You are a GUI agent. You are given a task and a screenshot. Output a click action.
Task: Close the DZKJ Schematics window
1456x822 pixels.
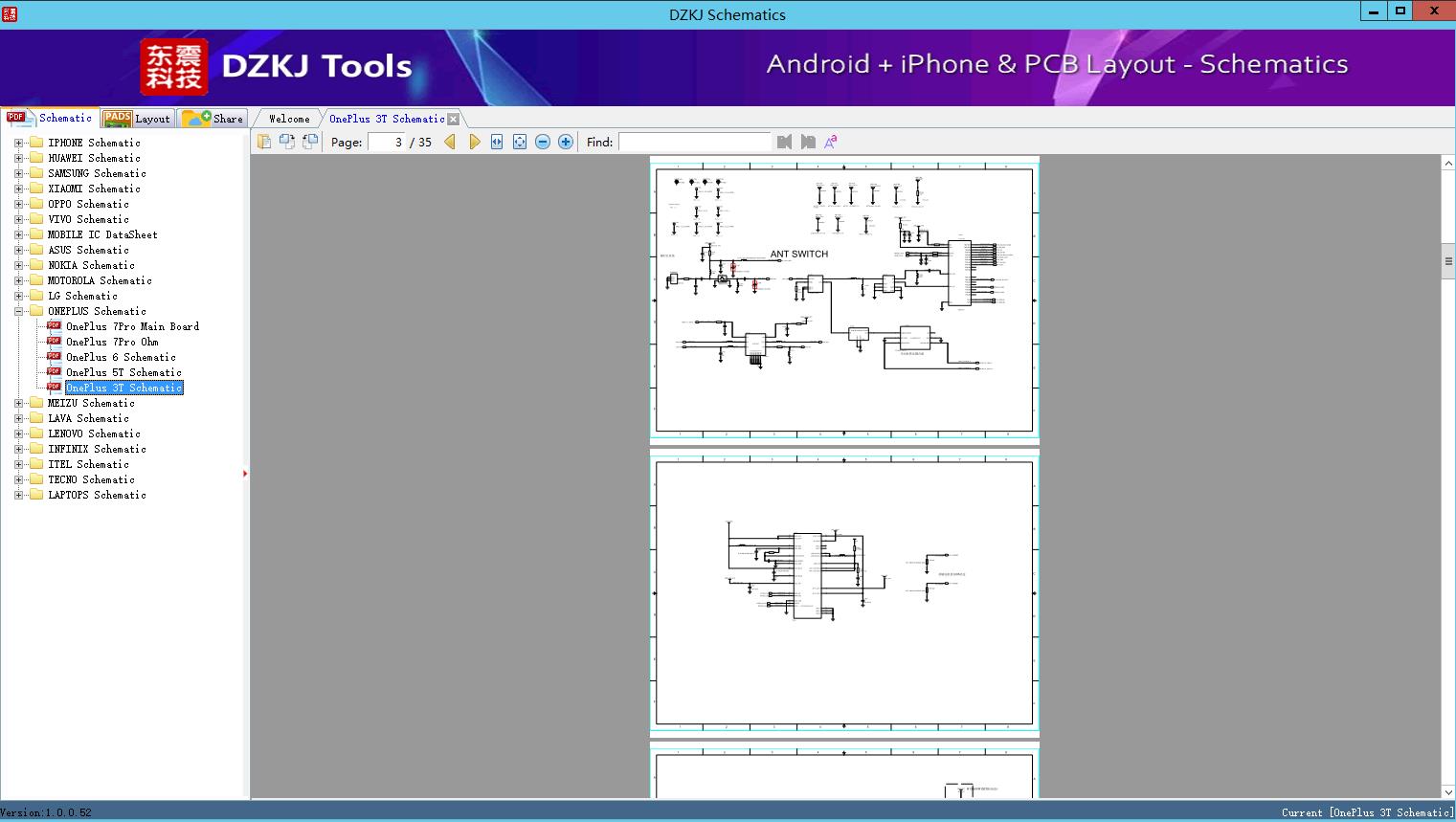pos(1434,11)
